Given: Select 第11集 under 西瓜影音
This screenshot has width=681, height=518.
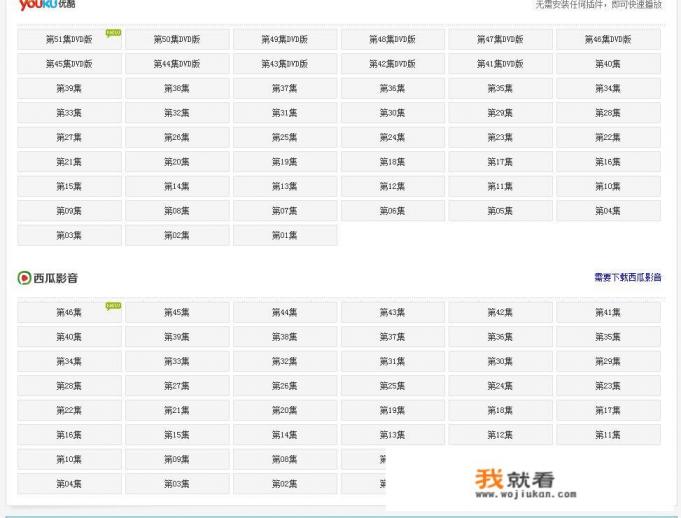Looking at the screenshot, I should pos(608,435).
